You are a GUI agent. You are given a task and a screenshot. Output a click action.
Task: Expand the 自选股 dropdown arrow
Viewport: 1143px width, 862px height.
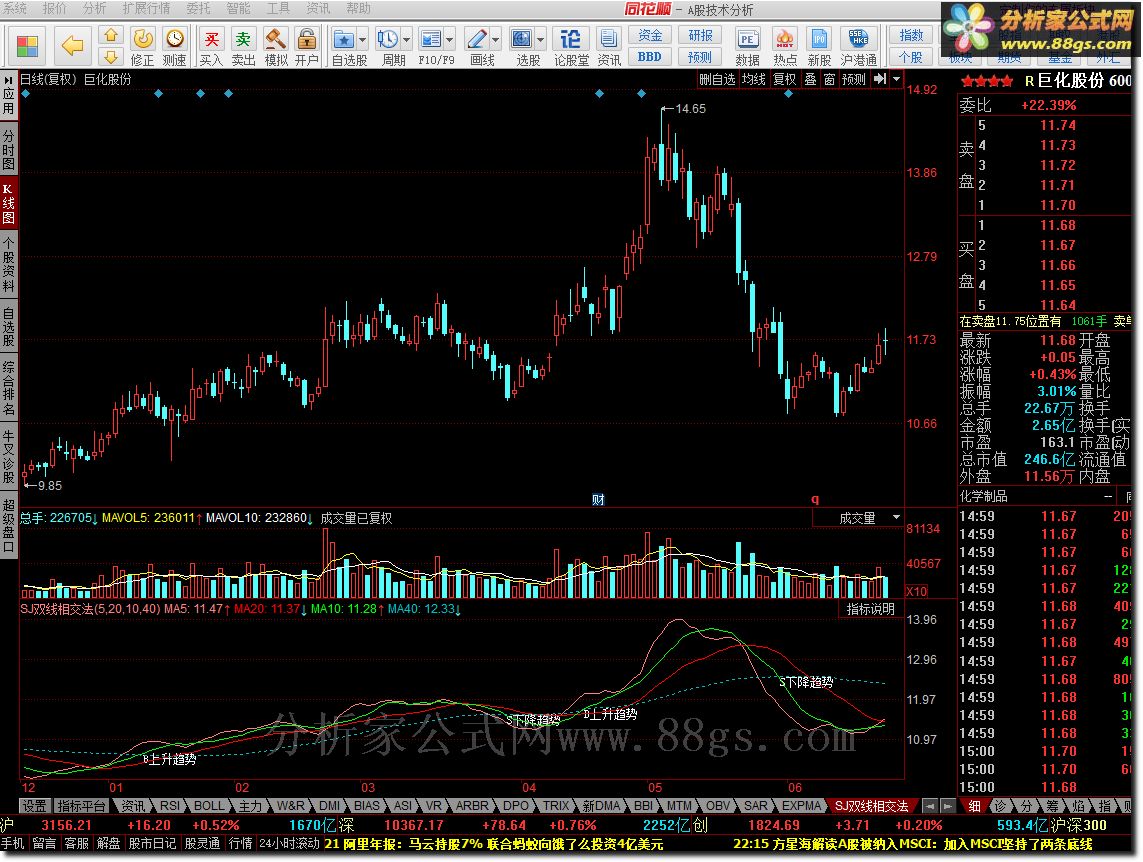(x=362, y=39)
